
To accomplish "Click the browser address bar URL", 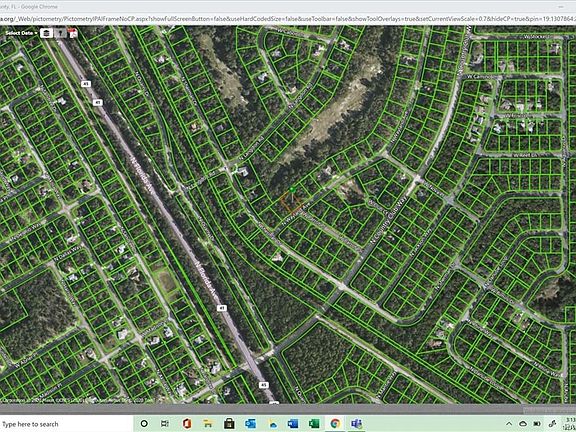I will (288, 18).
